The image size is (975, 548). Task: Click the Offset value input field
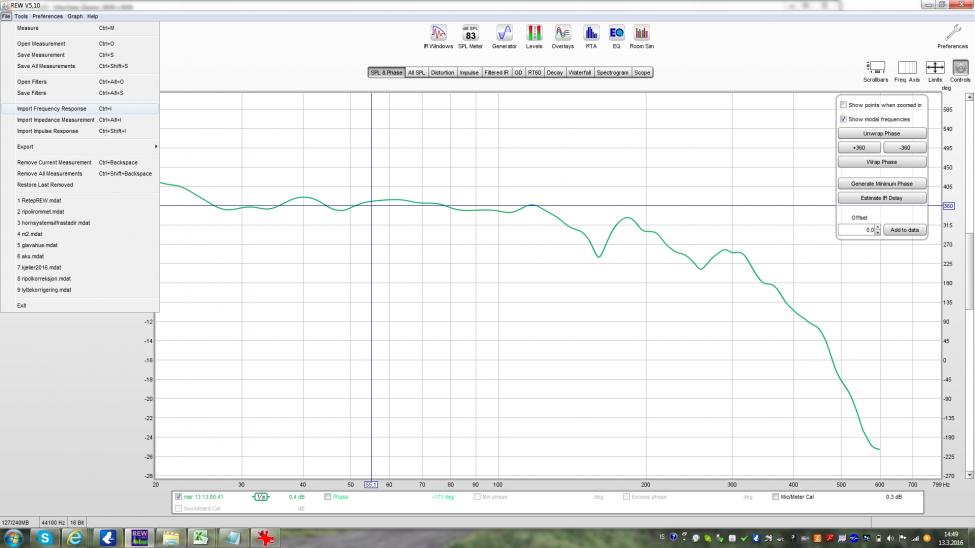[859, 230]
